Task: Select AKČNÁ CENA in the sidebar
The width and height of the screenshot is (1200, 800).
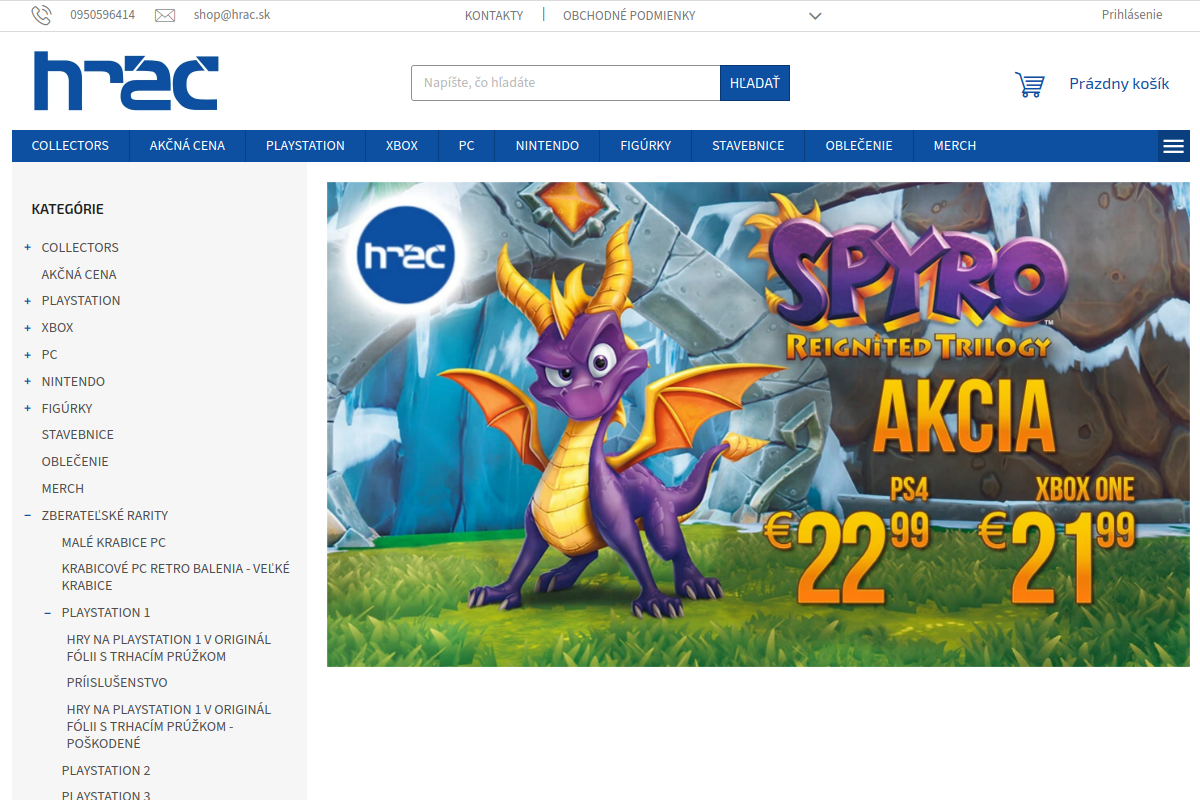Action: tap(79, 274)
